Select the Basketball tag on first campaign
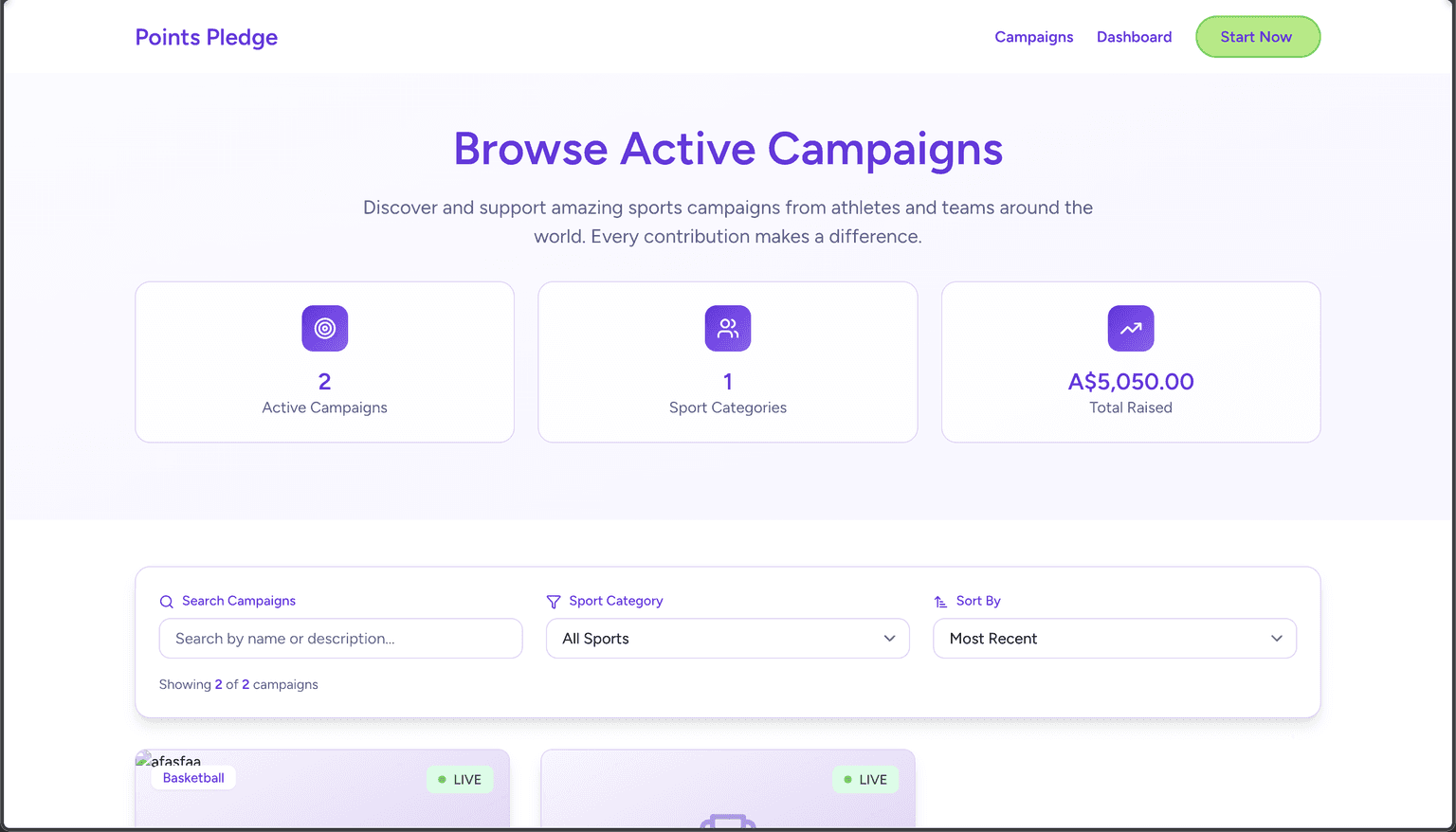 pos(193,778)
